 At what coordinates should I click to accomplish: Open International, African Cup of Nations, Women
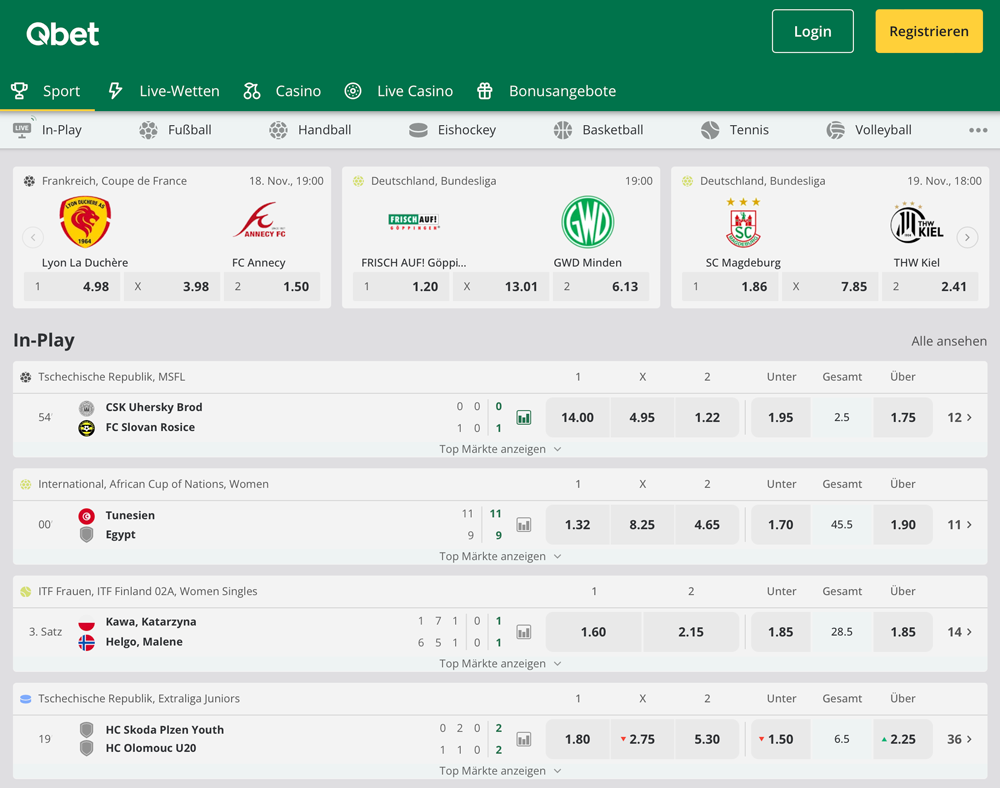[153, 484]
